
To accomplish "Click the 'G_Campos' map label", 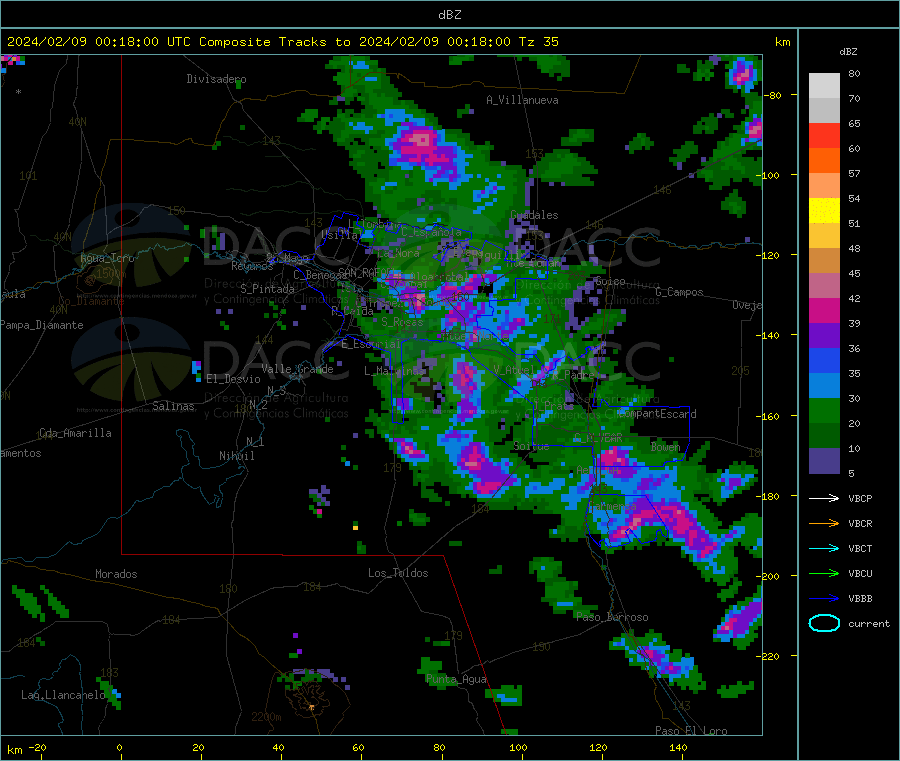I will click(x=679, y=292).
